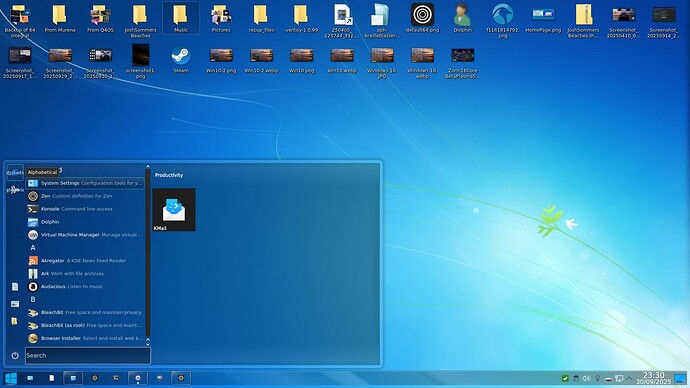
Task: Click the Search field in the menu
Action: coord(88,355)
